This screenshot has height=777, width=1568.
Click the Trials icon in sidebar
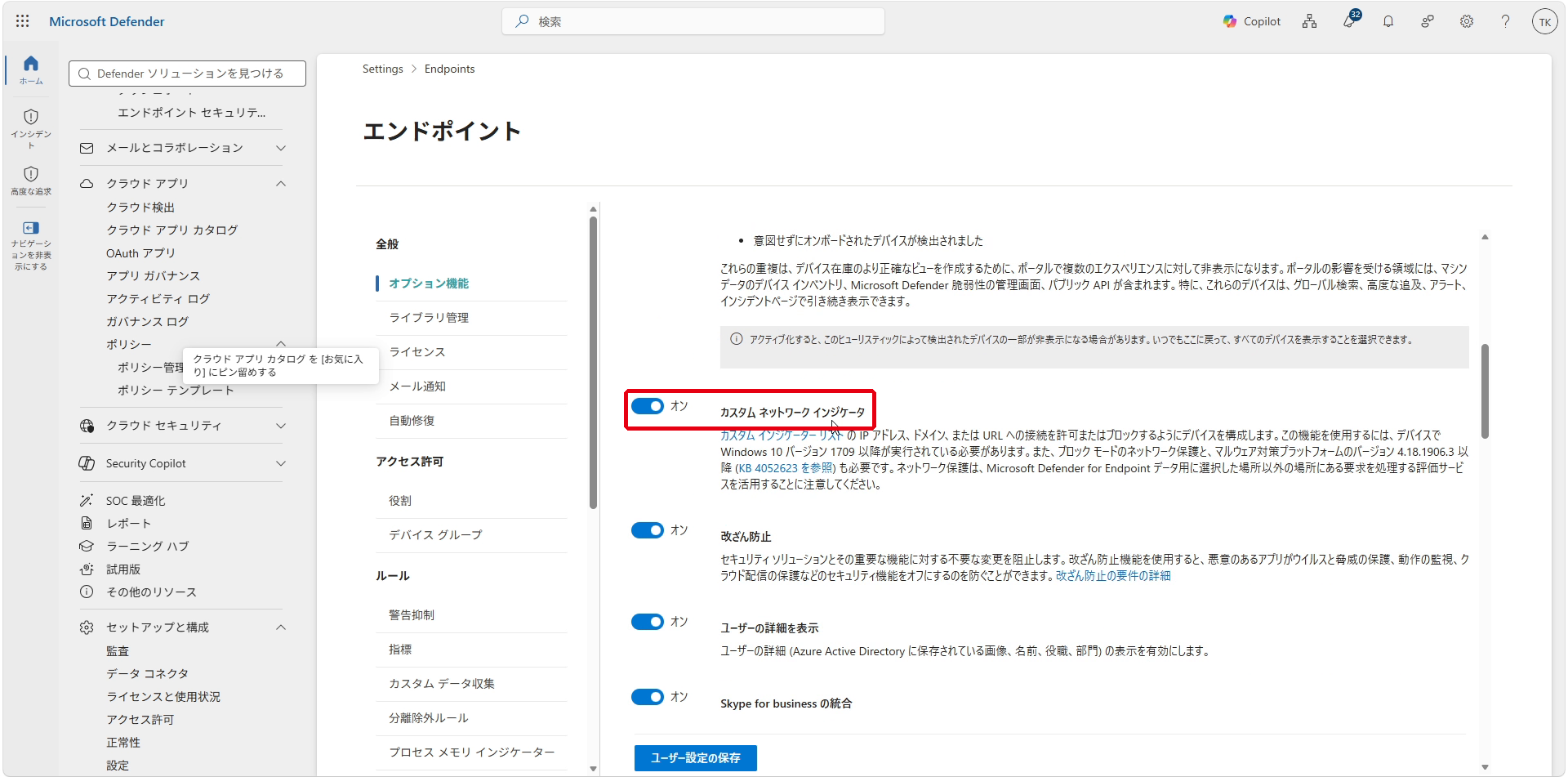(87, 569)
